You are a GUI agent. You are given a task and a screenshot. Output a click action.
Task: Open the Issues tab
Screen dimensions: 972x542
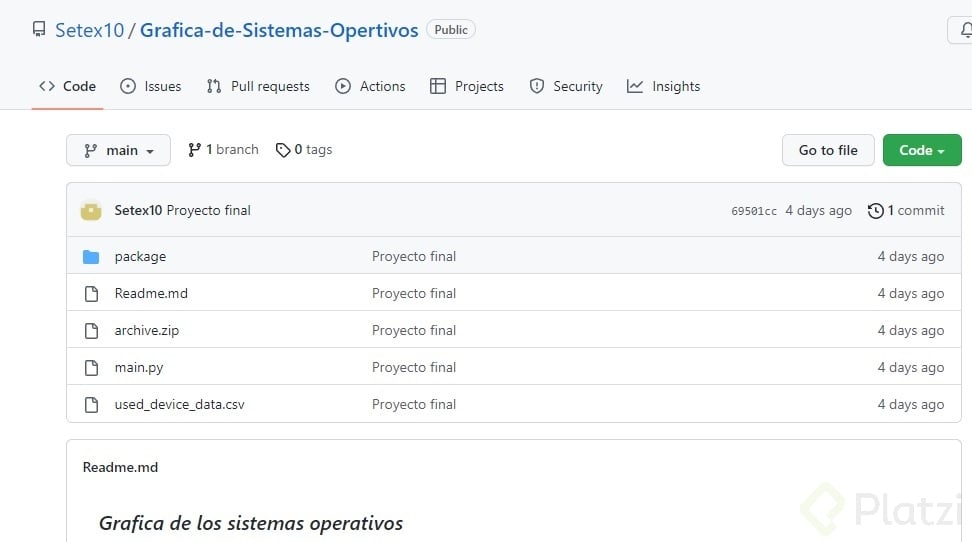151,86
